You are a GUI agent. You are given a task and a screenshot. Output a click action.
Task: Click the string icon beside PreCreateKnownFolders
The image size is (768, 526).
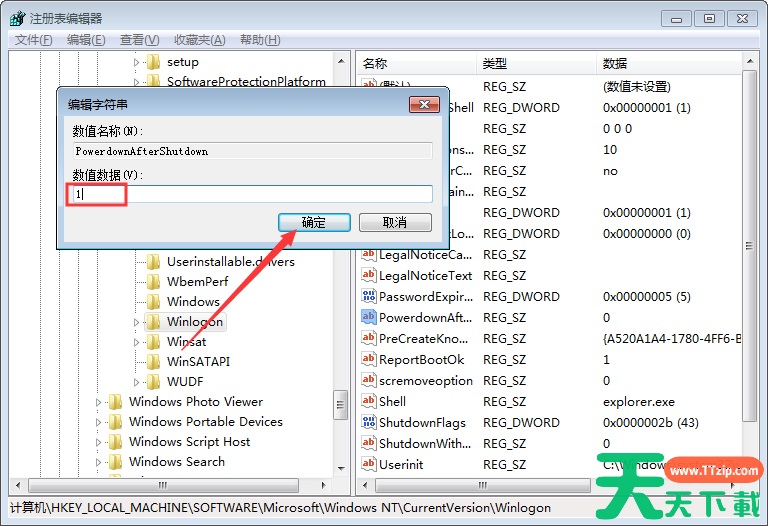point(368,338)
